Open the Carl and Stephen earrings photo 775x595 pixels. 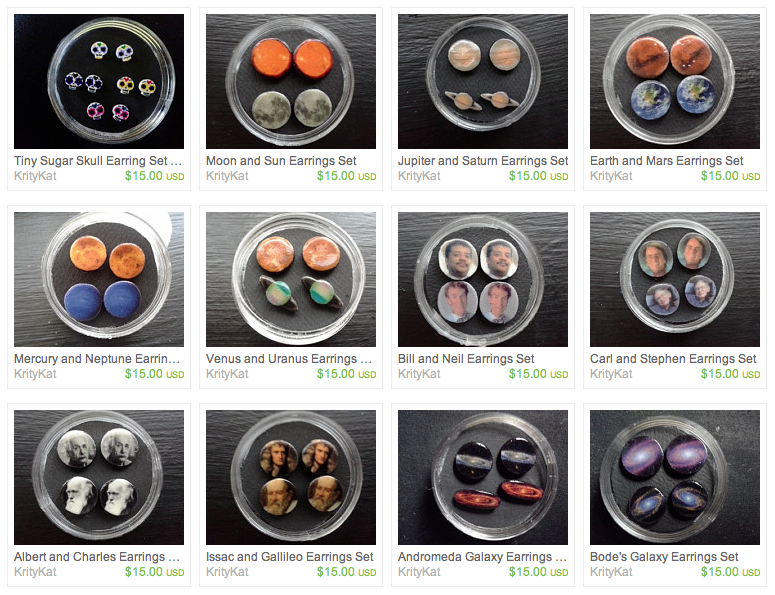(675, 279)
